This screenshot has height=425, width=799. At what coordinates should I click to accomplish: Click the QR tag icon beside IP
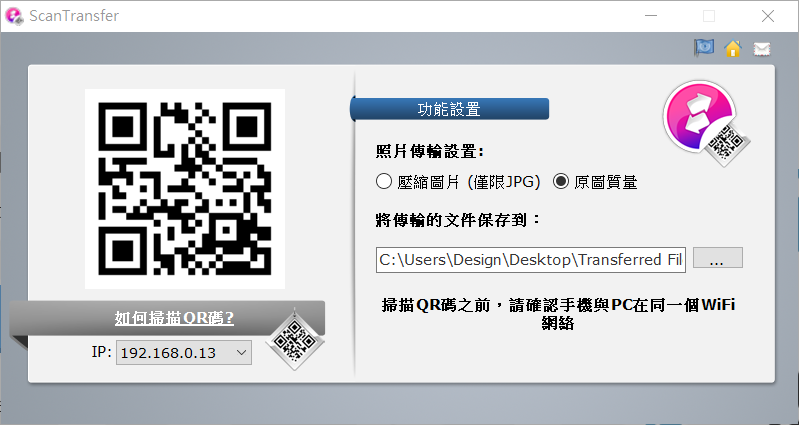click(x=295, y=337)
